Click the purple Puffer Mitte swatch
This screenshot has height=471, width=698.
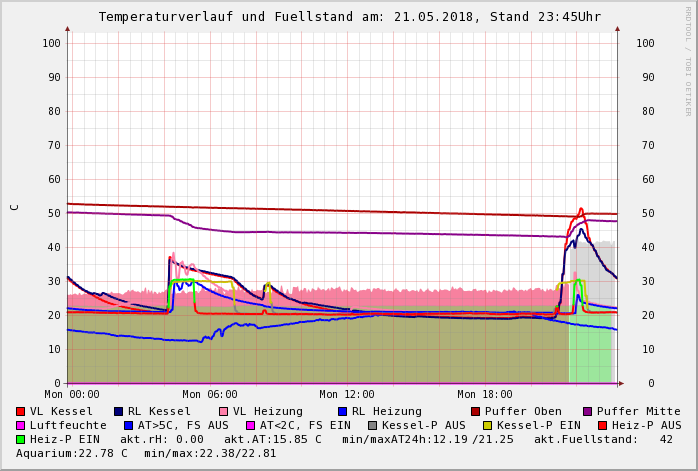[587, 411]
